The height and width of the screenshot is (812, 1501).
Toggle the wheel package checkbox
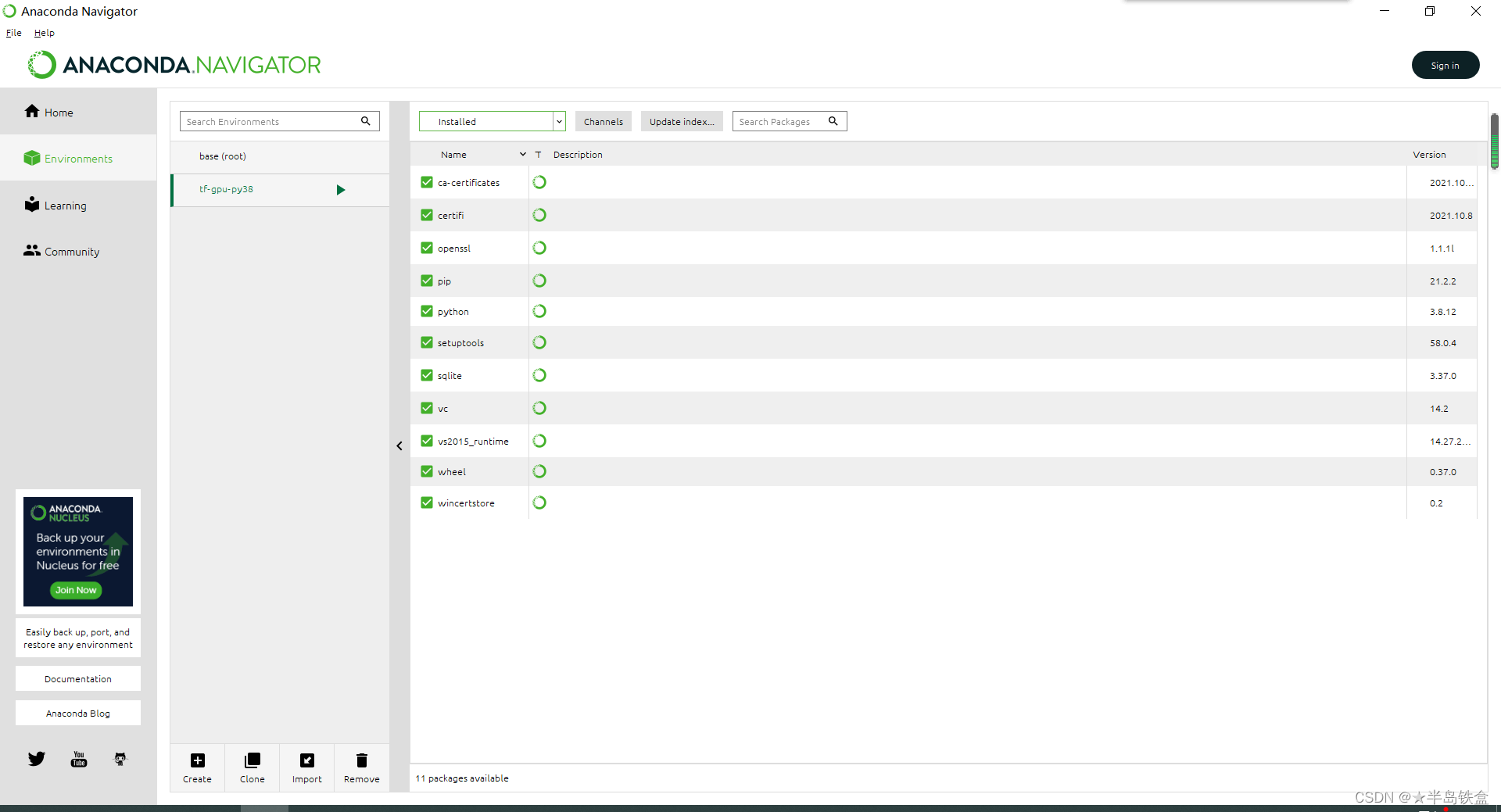pyautogui.click(x=427, y=471)
